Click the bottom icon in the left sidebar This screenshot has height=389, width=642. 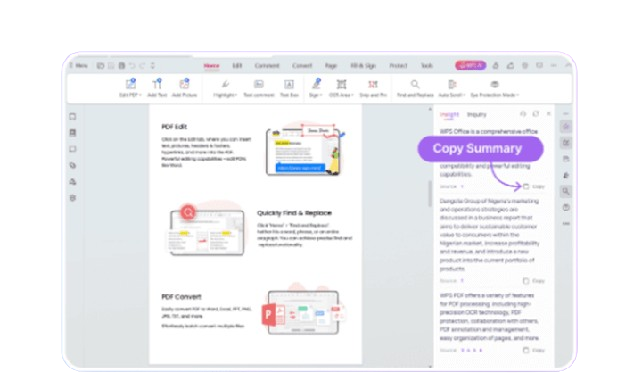tap(73, 198)
